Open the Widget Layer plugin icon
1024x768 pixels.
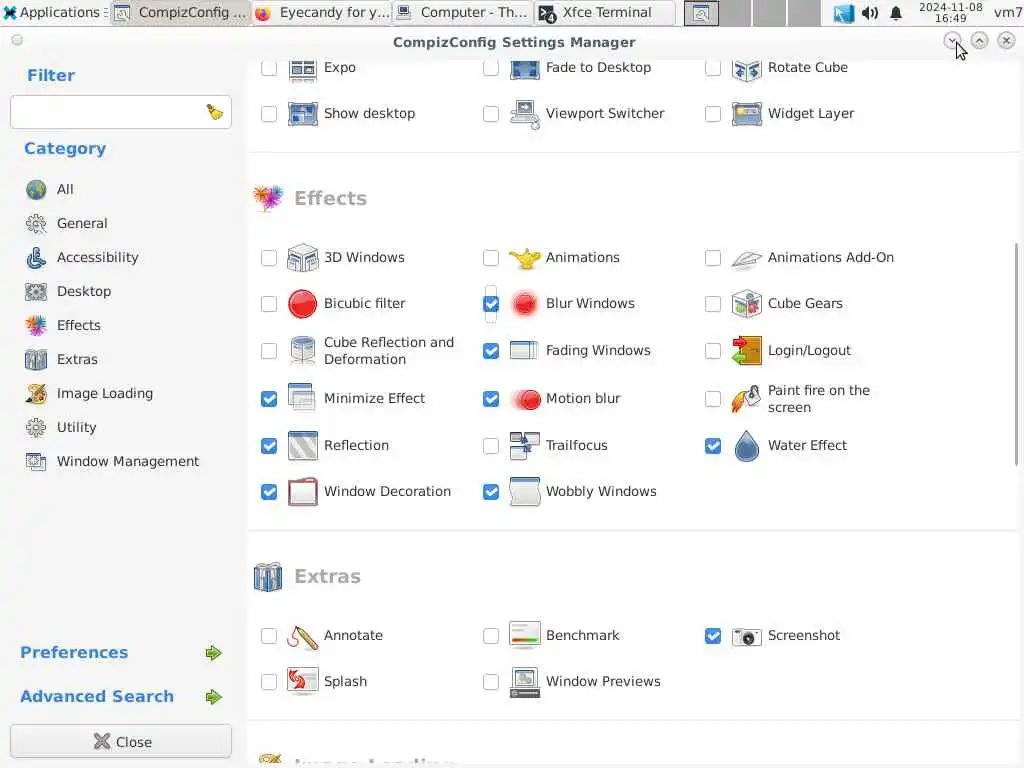coord(746,114)
